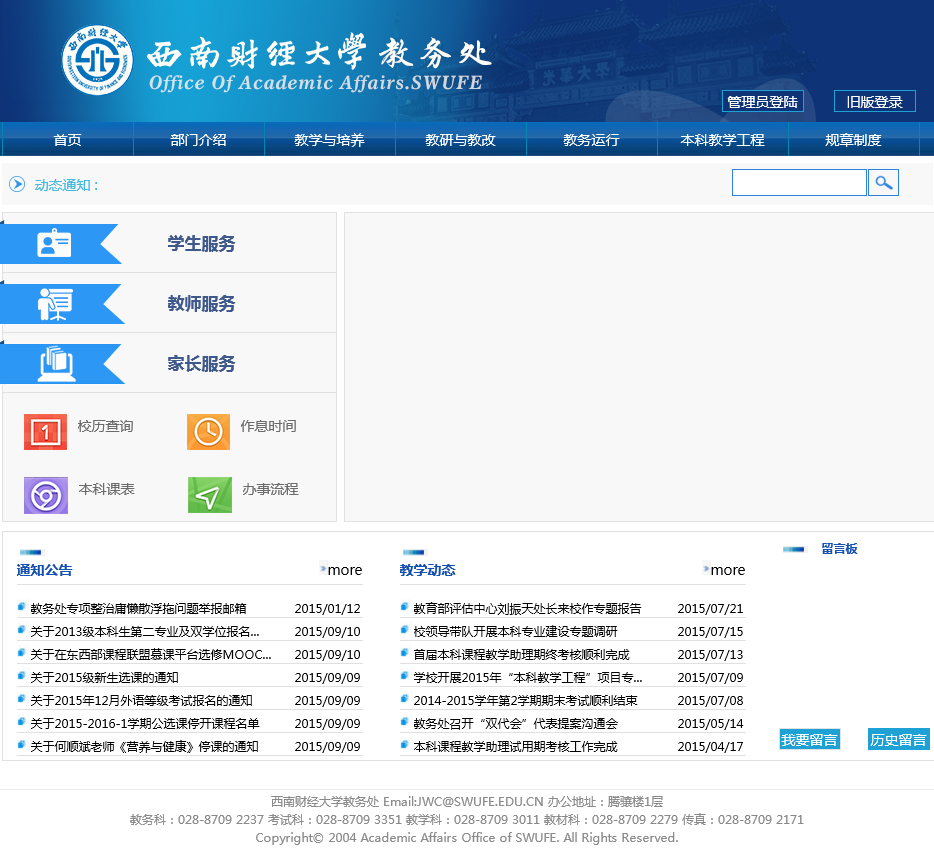934x849 pixels.
Task: Open the orange clock 作息时间 icon
Action: click(x=208, y=431)
